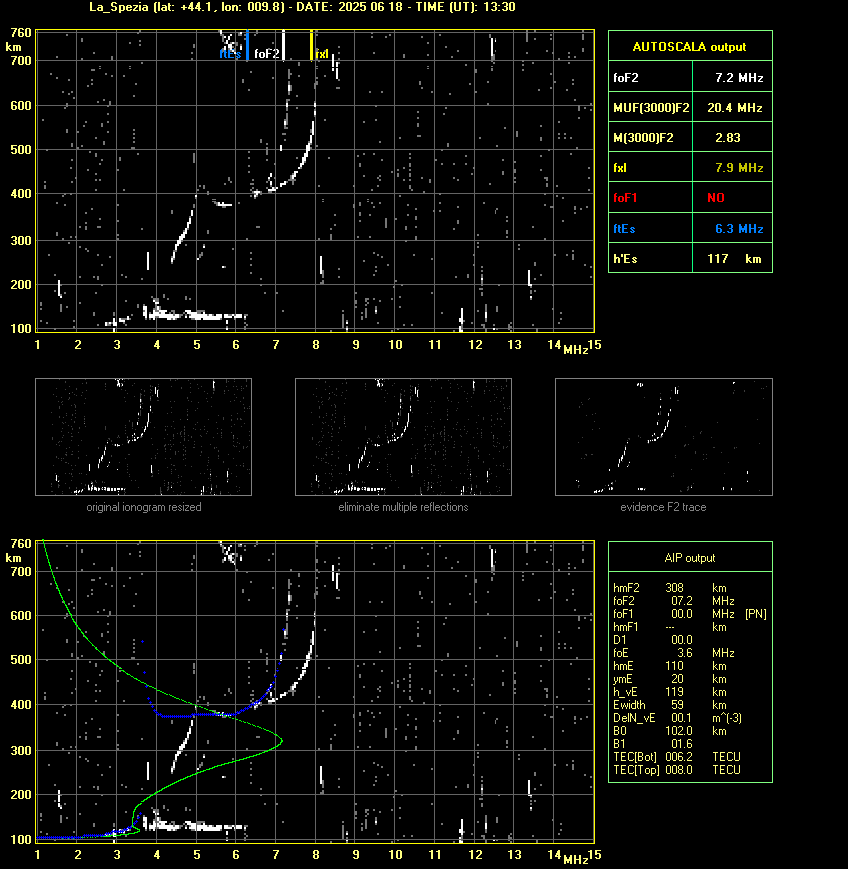This screenshot has width=848, height=869.
Task: Click the M(3000)F2 row label
Action: tap(643, 137)
